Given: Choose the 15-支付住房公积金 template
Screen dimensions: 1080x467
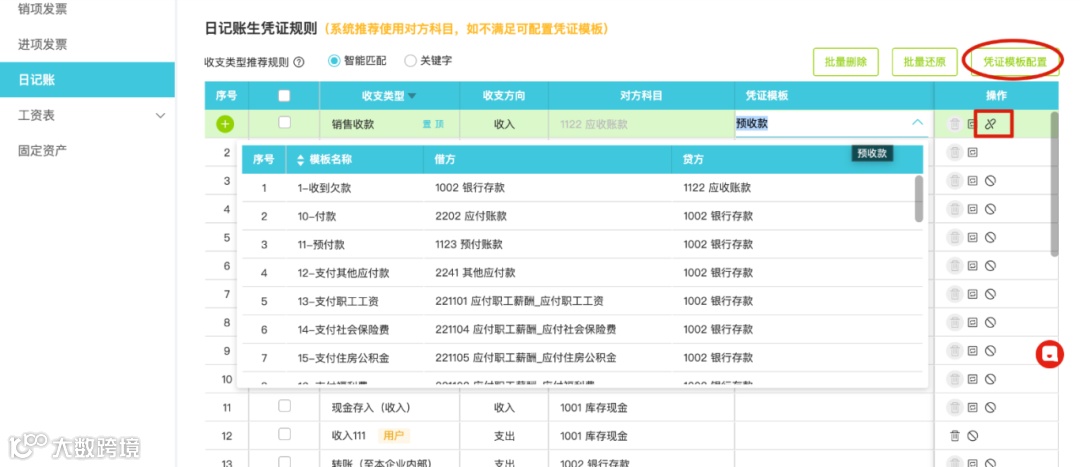Looking at the screenshot, I should click(580, 358).
